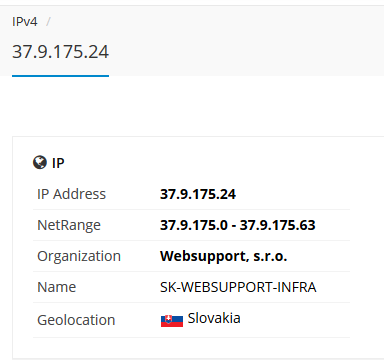
Task: Click the Slovakia geolocation text
Action: click(214, 318)
